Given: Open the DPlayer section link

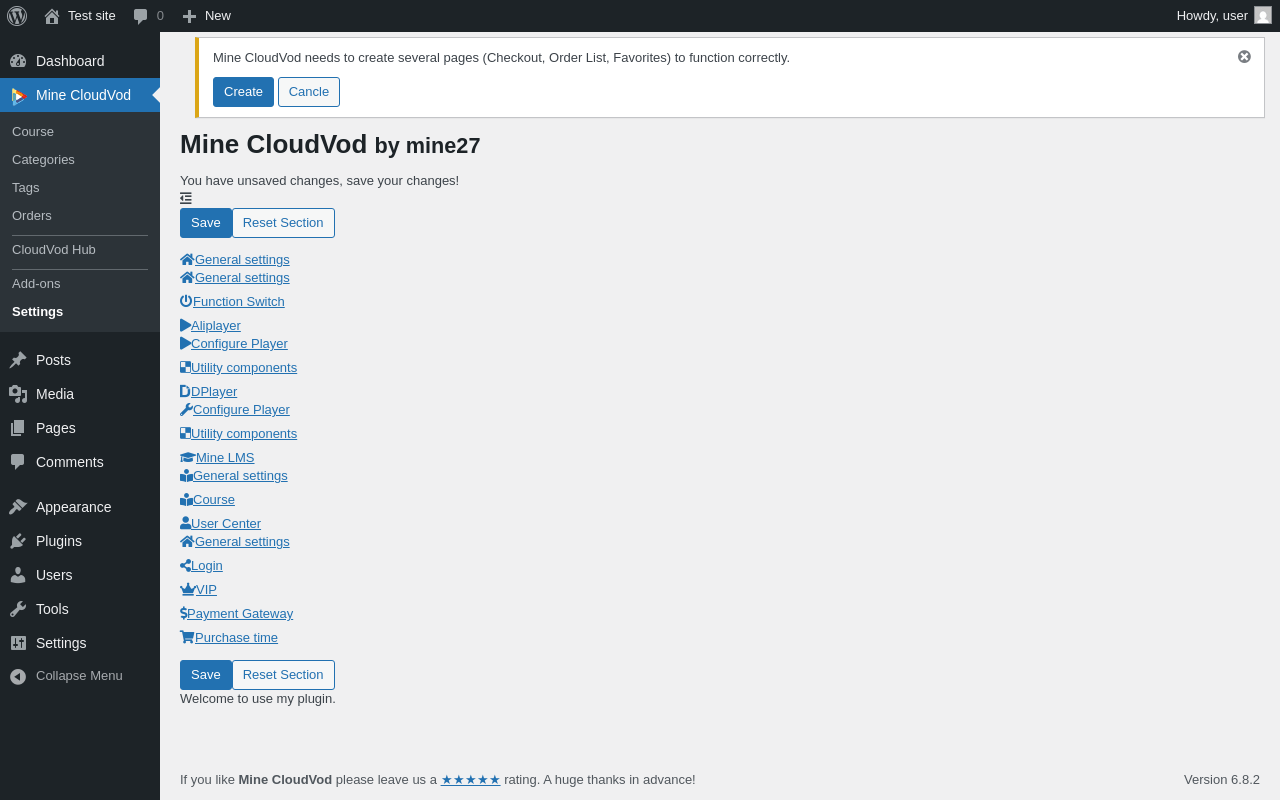Looking at the screenshot, I should coord(214,391).
